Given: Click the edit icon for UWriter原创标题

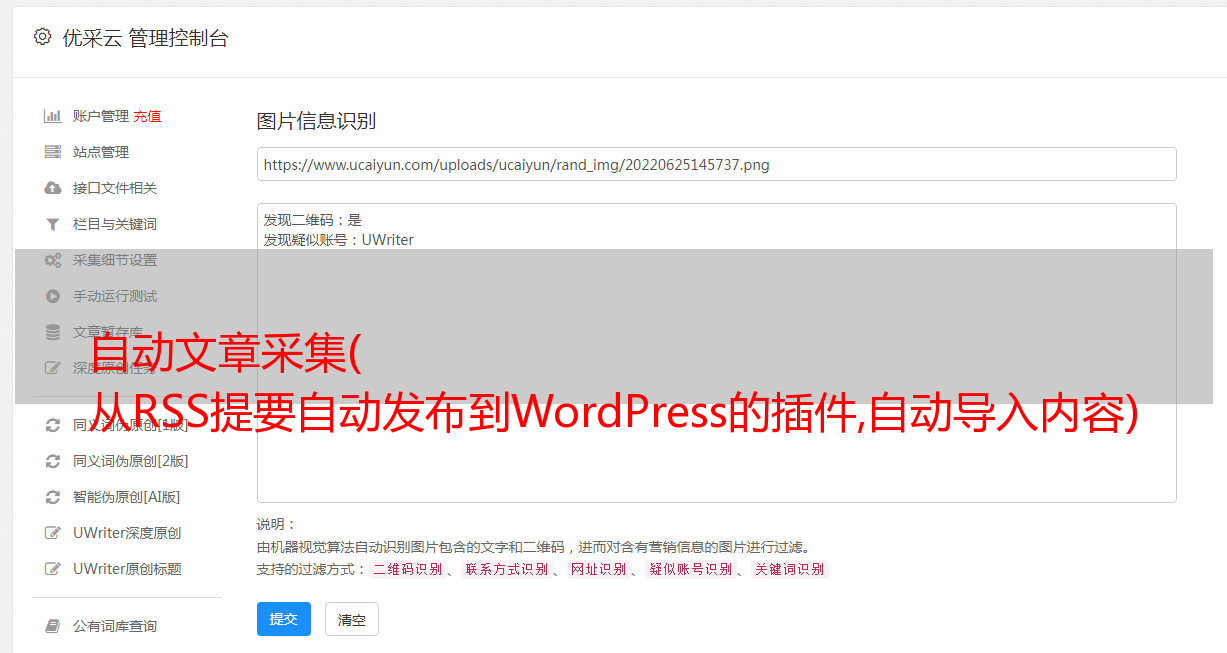Looking at the screenshot, I should [x=53, y=569].
